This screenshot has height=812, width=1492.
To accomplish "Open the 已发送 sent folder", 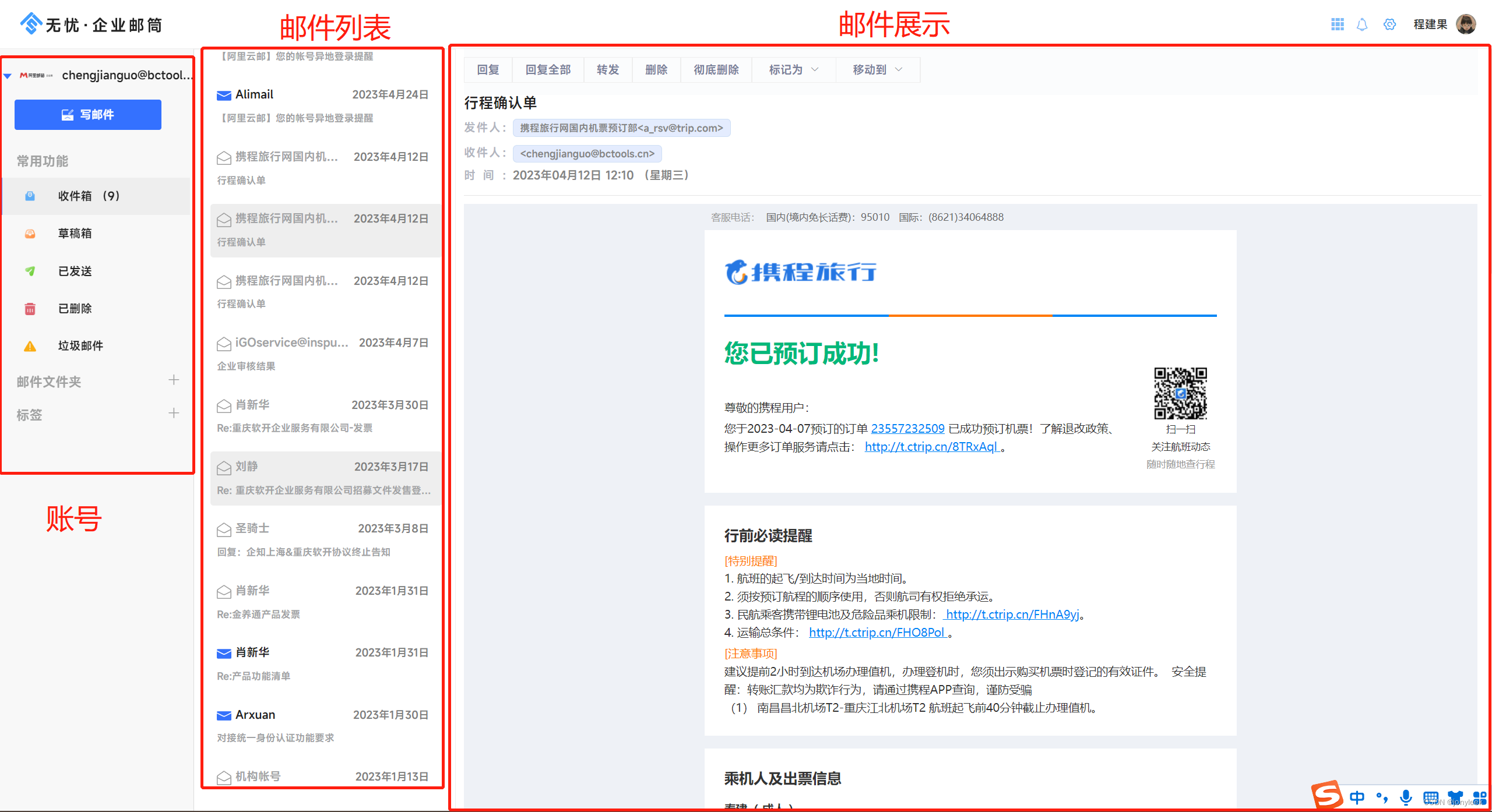I will pos(75,271).
